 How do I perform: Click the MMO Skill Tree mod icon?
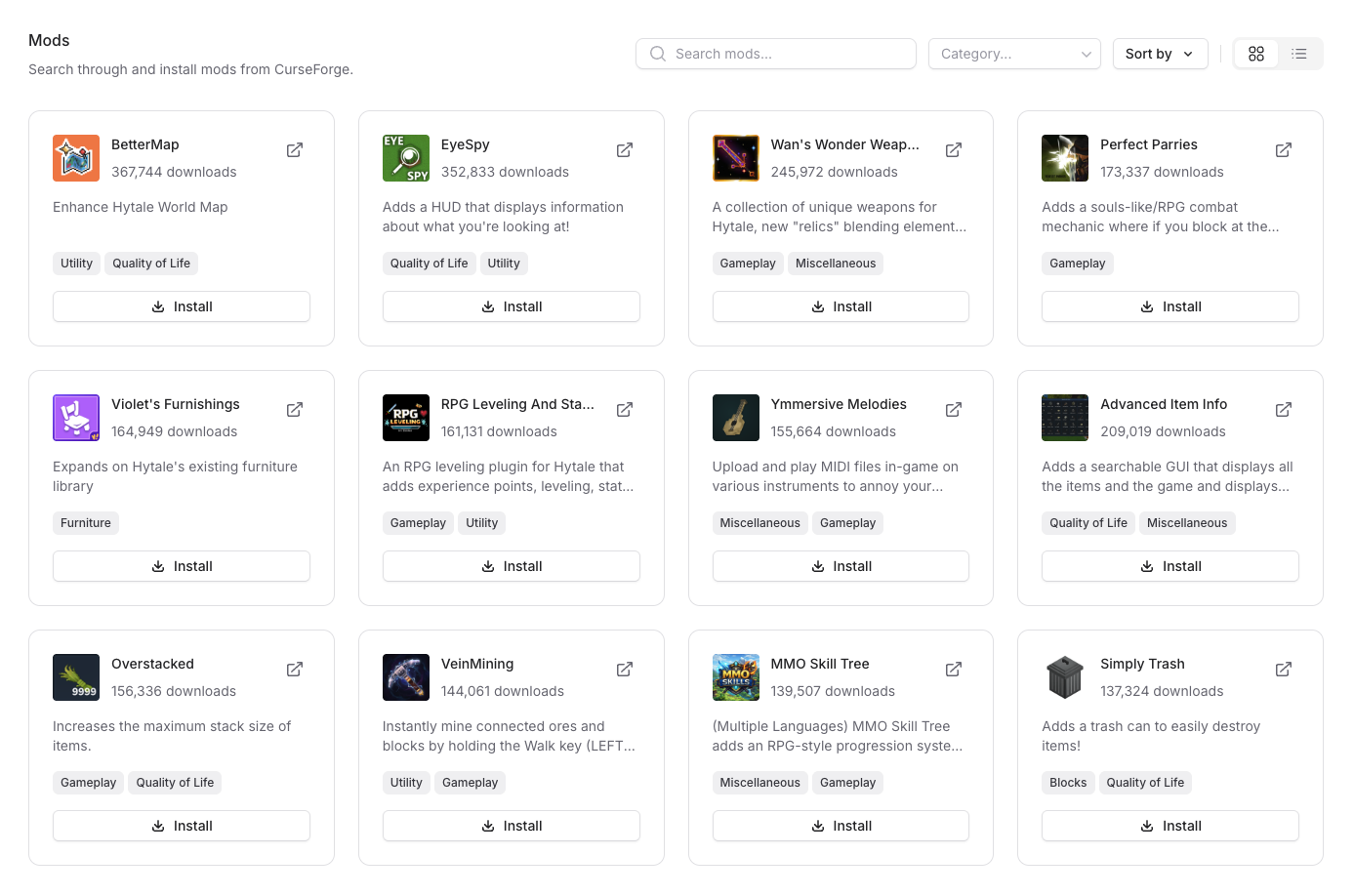click(x=735, y=676)
